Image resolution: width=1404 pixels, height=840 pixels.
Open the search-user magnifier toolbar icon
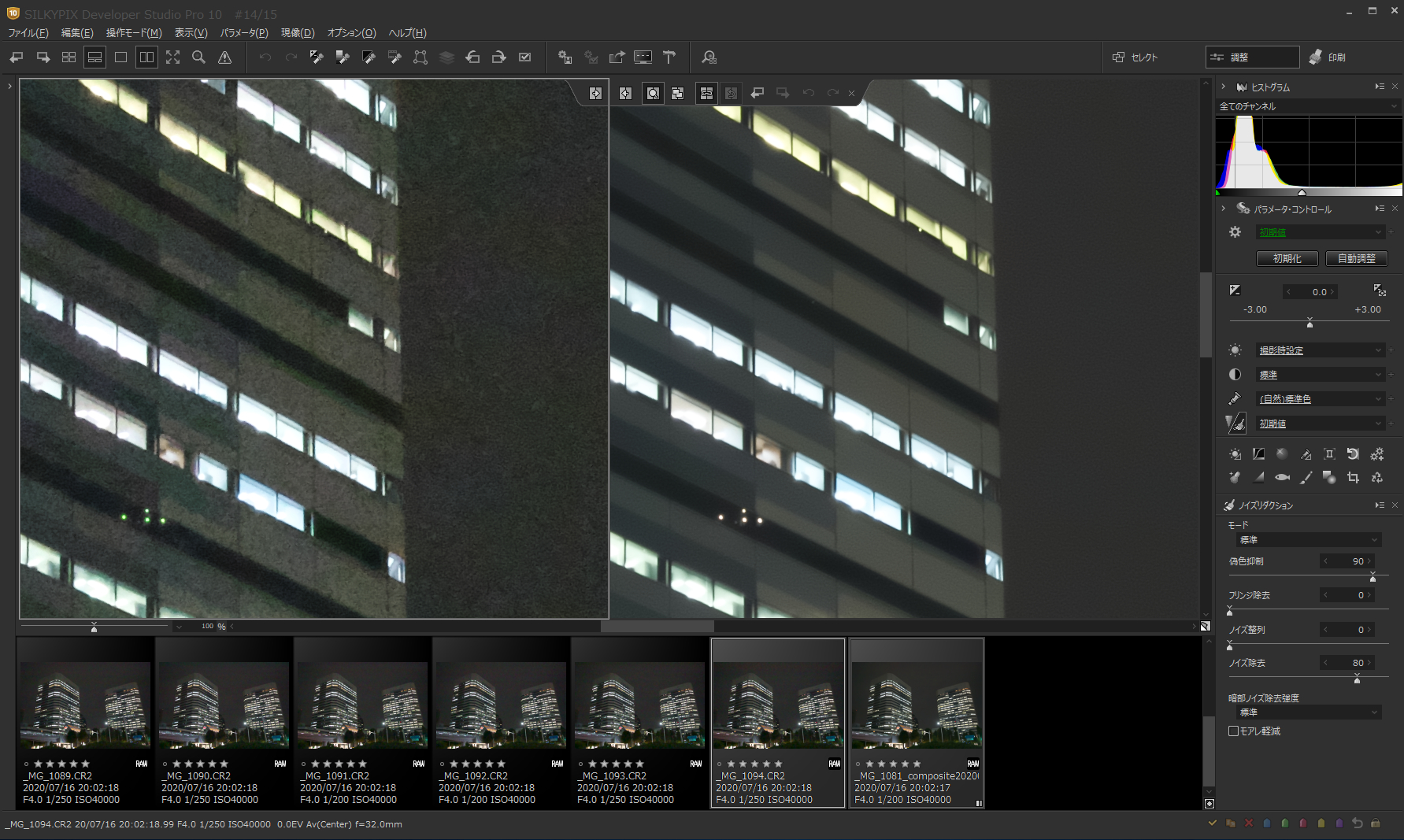[709, 57]
